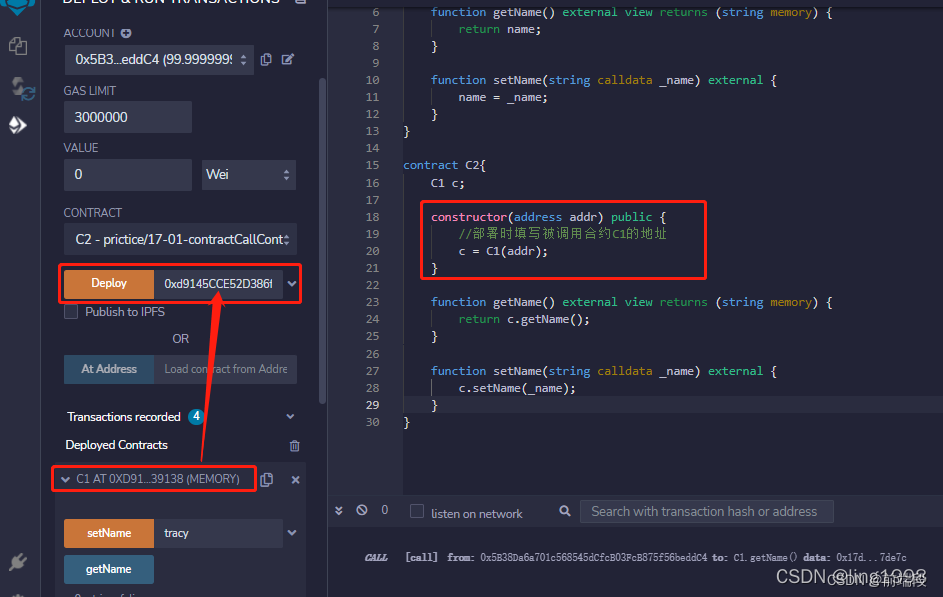Click the 'contract C2{' code line
Screen dimensions: 943x597
[x=444, y=165]
